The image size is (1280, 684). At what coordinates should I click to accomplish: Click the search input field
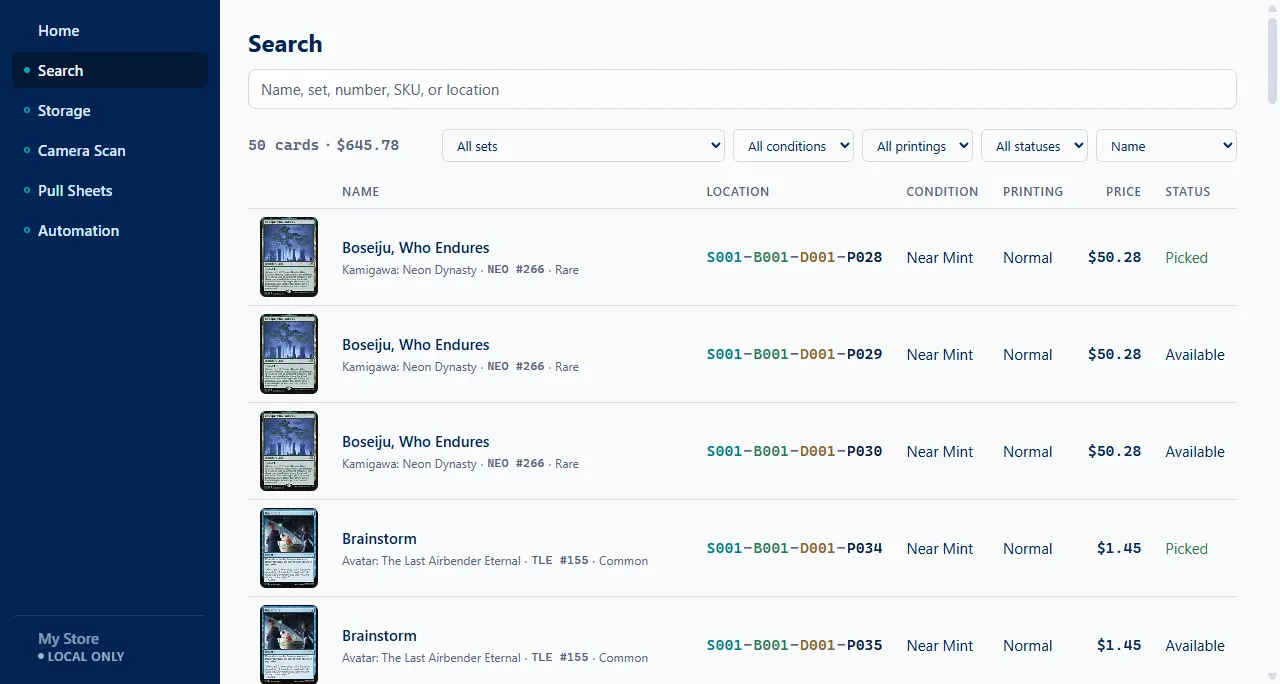coord(742,89)
